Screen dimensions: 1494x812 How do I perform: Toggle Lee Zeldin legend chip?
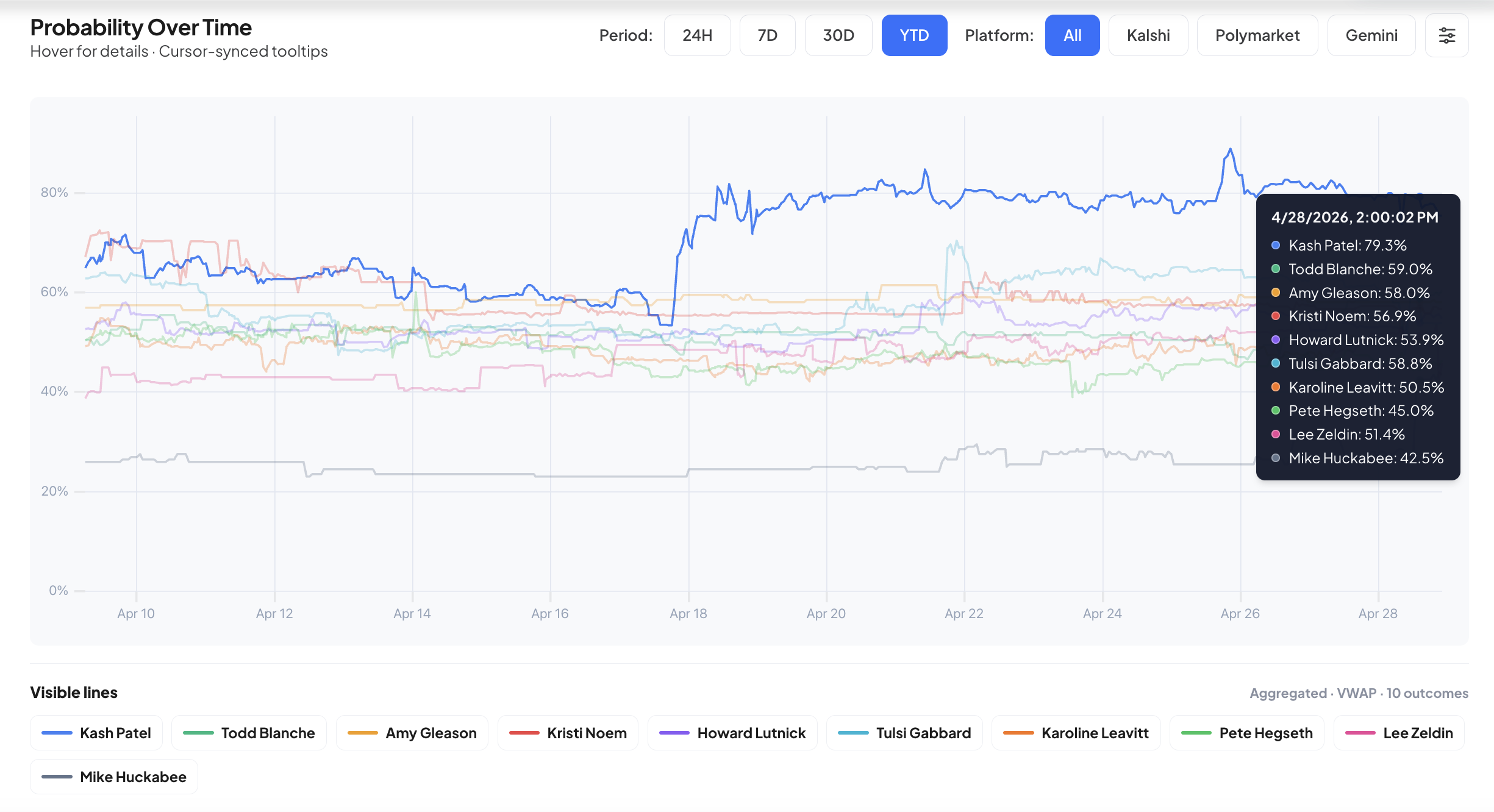coord(1399,733)
